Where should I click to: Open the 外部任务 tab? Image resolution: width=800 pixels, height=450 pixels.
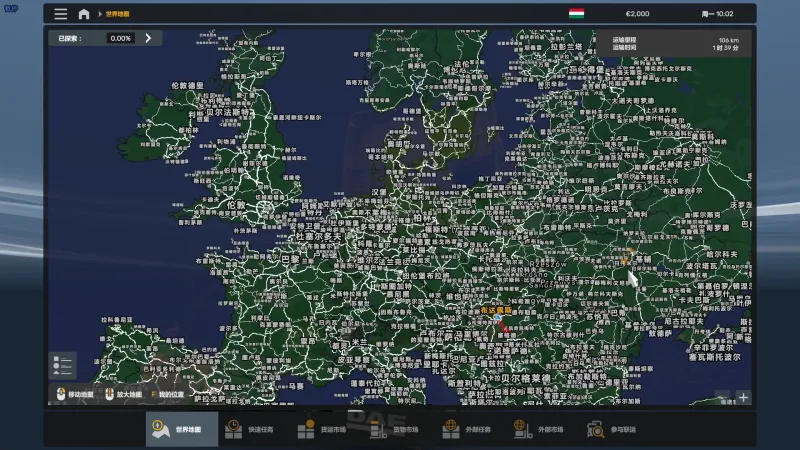[x=472, y=429]
